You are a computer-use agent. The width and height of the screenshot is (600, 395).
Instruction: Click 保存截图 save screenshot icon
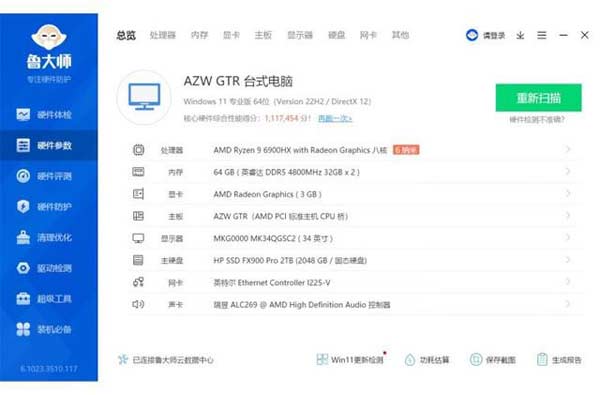tap(476, 359)
